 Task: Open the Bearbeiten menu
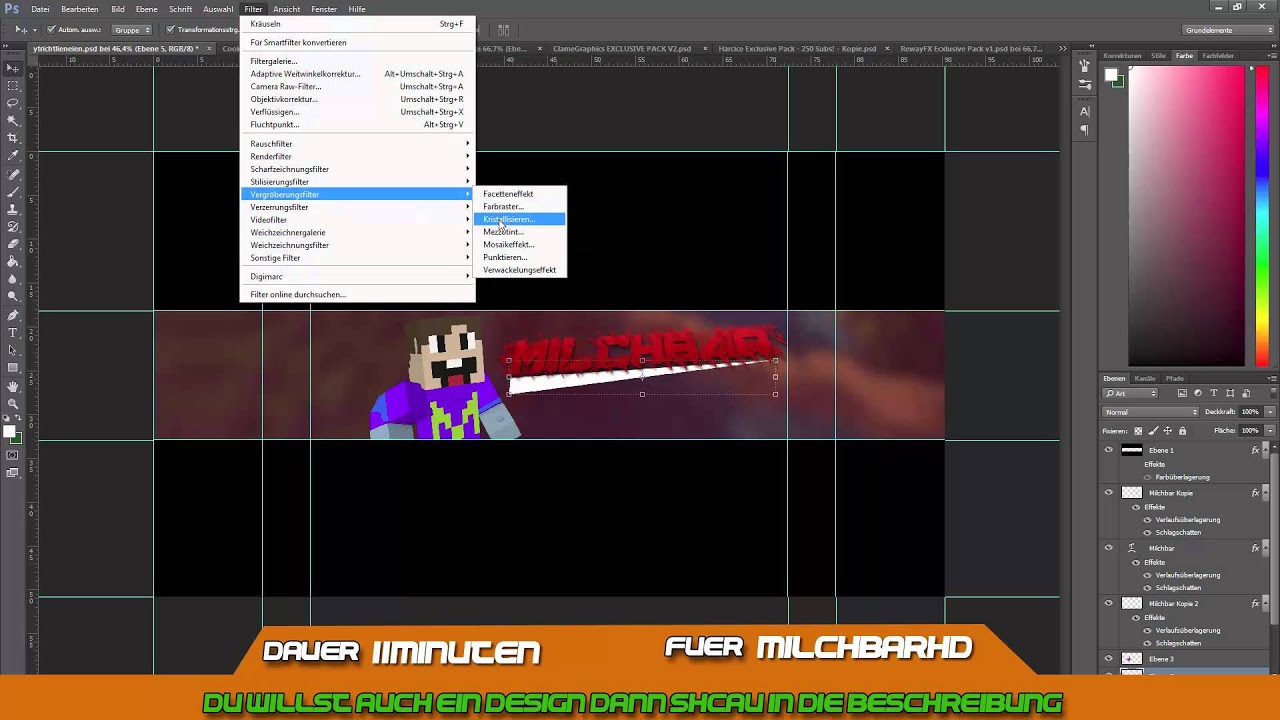coord(79,9)
